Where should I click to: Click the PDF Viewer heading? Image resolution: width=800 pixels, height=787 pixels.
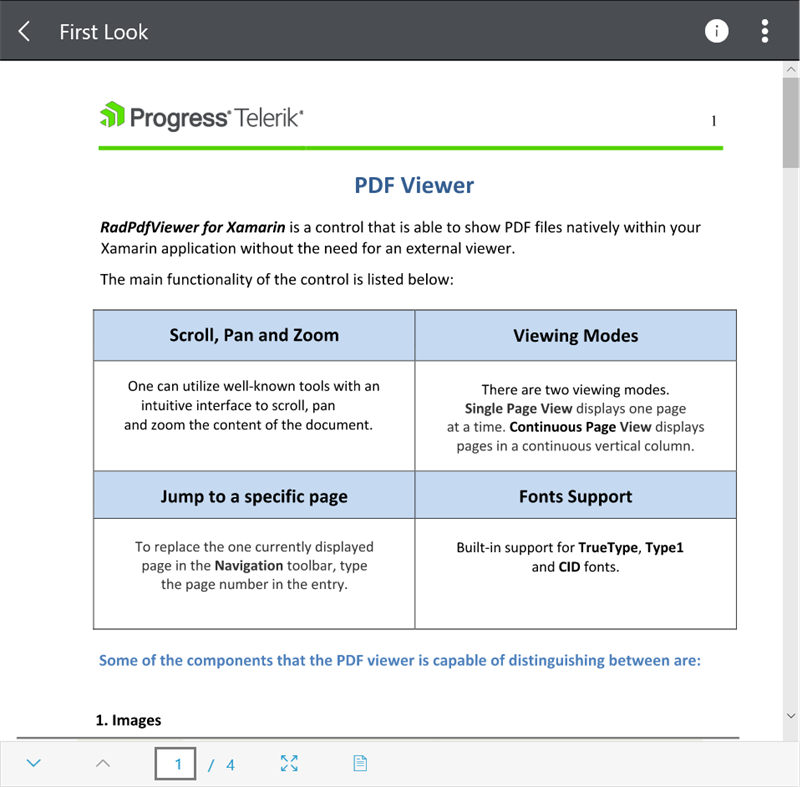click(414, 185)
